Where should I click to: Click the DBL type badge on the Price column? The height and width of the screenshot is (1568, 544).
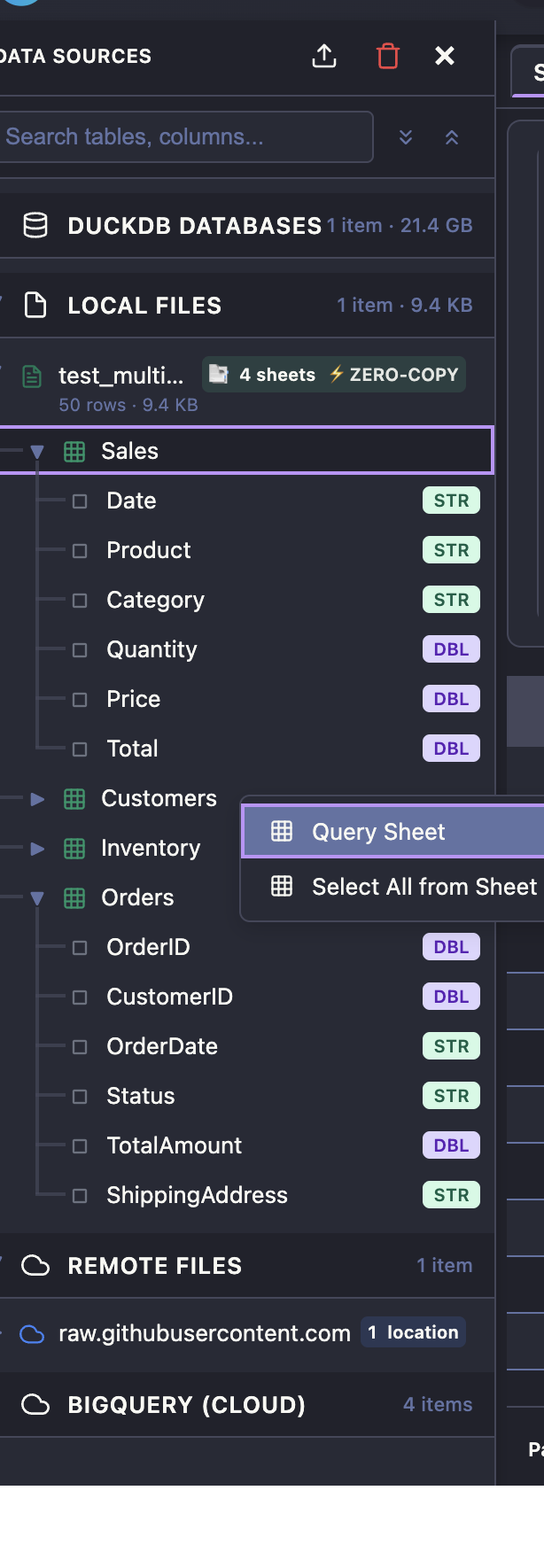pyautogui.click(x=451, y=698)
